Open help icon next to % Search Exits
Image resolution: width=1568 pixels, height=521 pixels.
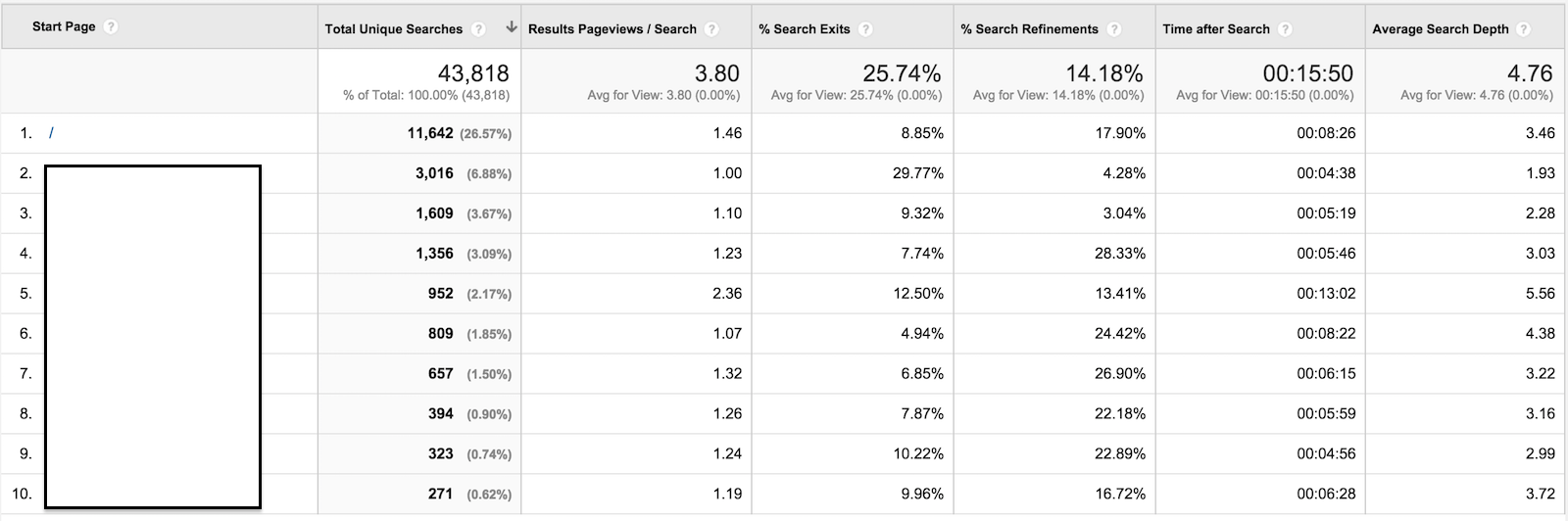pos(865,29)
